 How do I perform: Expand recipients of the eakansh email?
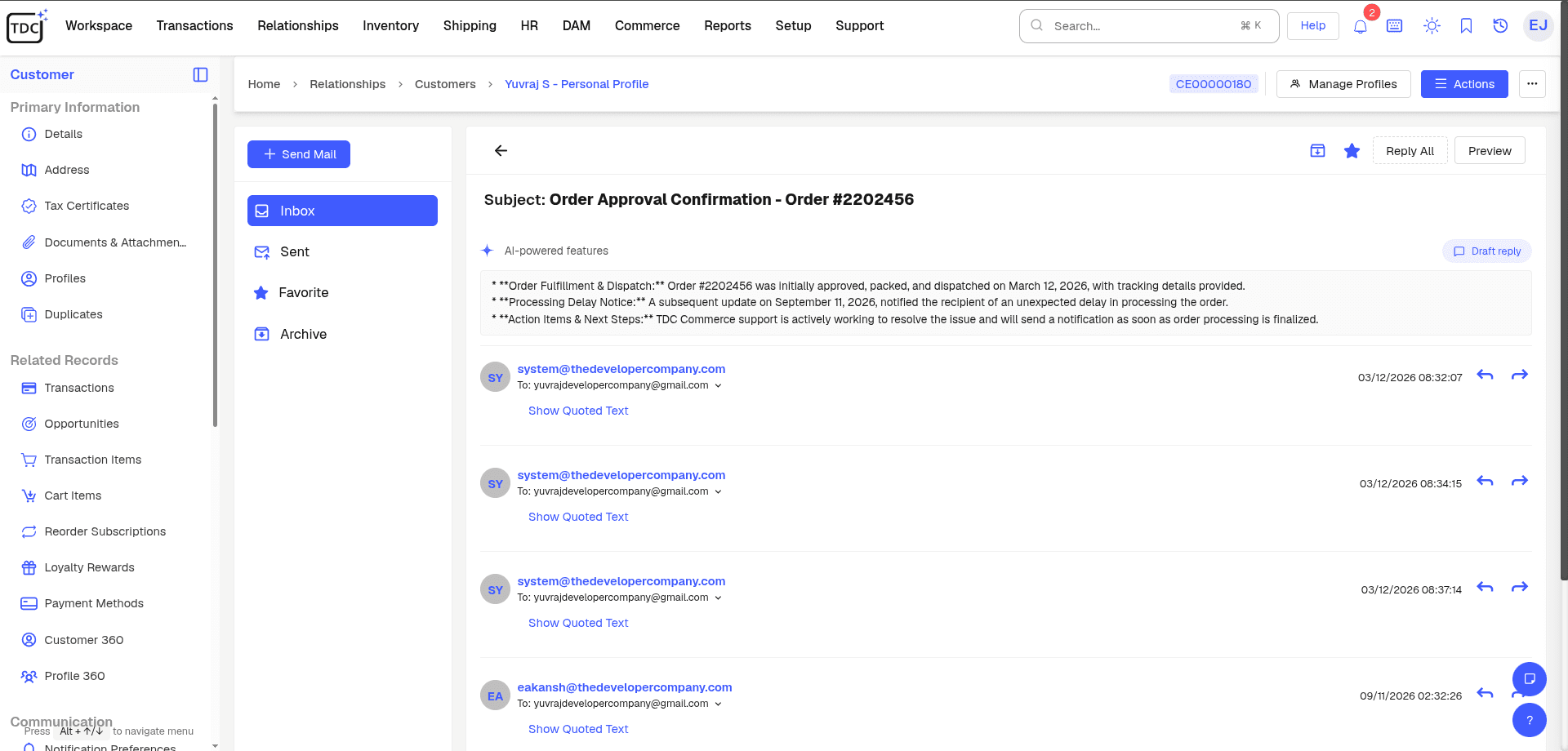pyautogui.click(x=718, y=704)
